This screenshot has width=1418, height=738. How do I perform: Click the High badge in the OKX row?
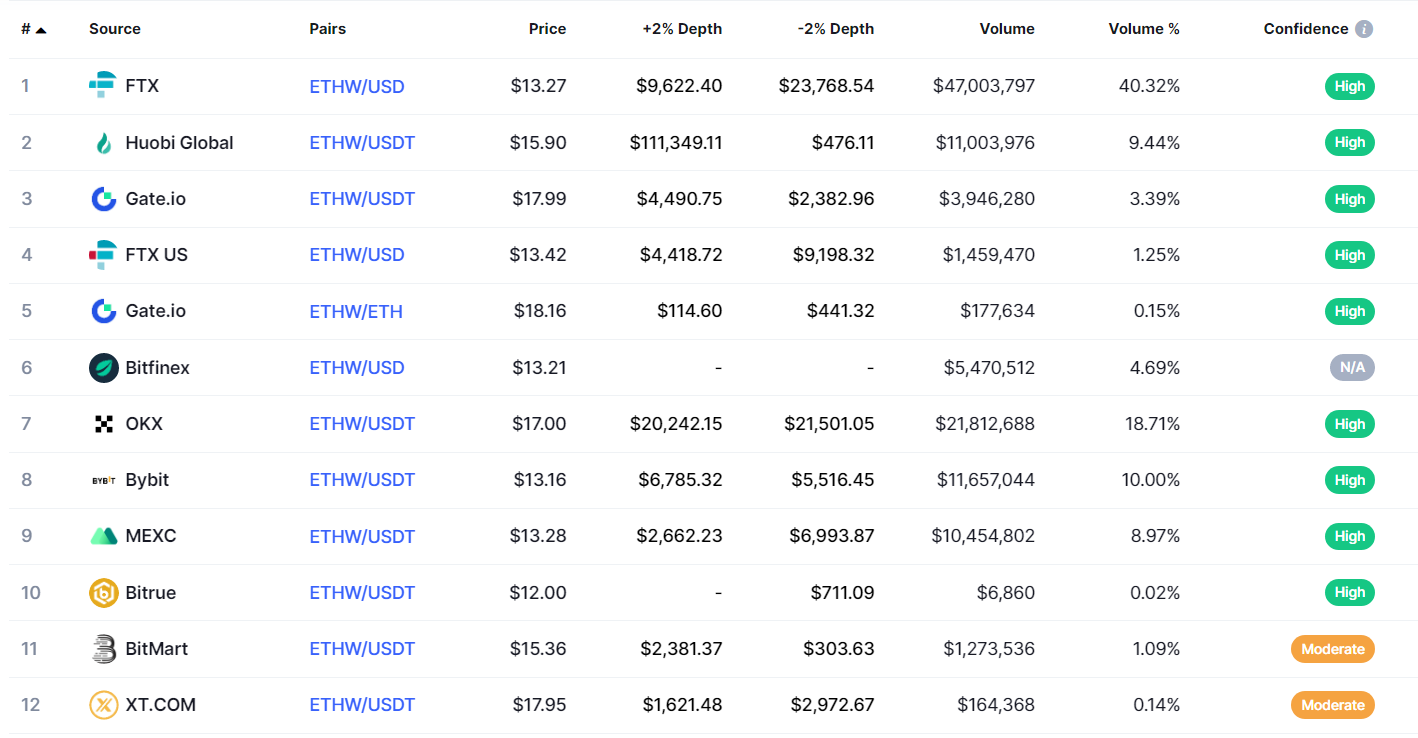[x=1350, y=424]
